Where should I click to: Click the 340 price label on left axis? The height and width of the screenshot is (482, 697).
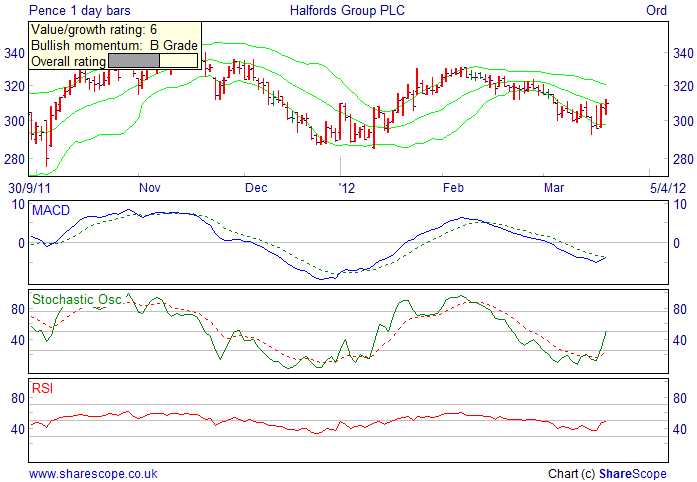pyautogui.click(x=14, y=53)
